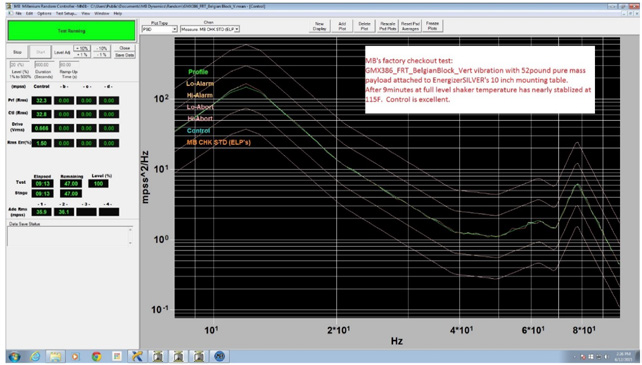Increase level by +10%
This screenshot has width=642, height=365.
click(82, 48)
